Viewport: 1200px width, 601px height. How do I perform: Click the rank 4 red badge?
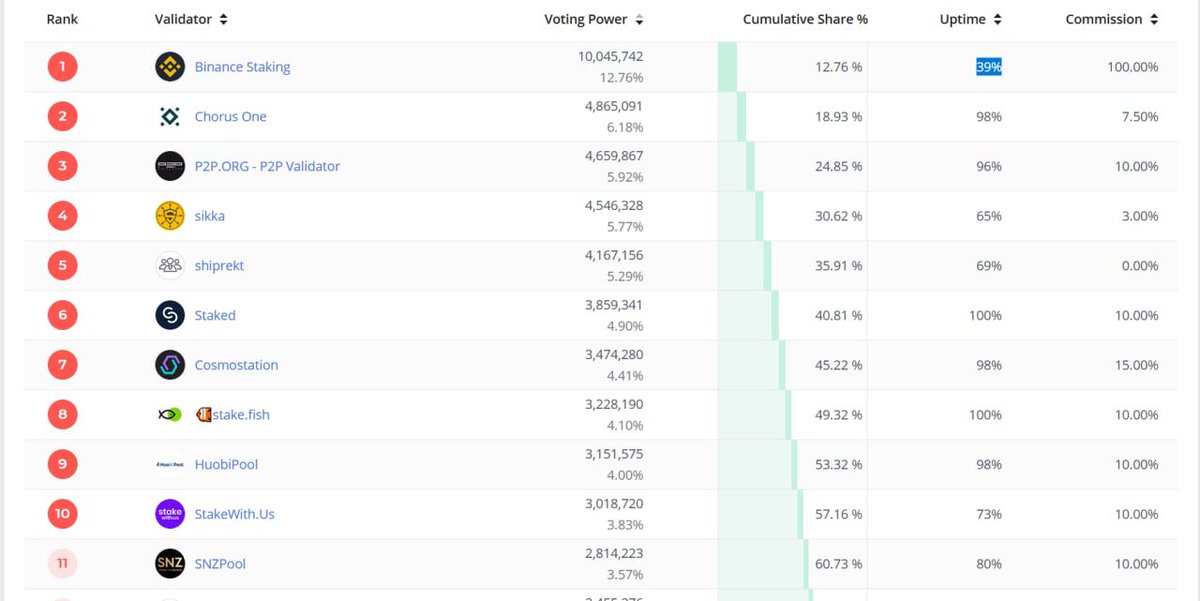click(x=62, y=216)
